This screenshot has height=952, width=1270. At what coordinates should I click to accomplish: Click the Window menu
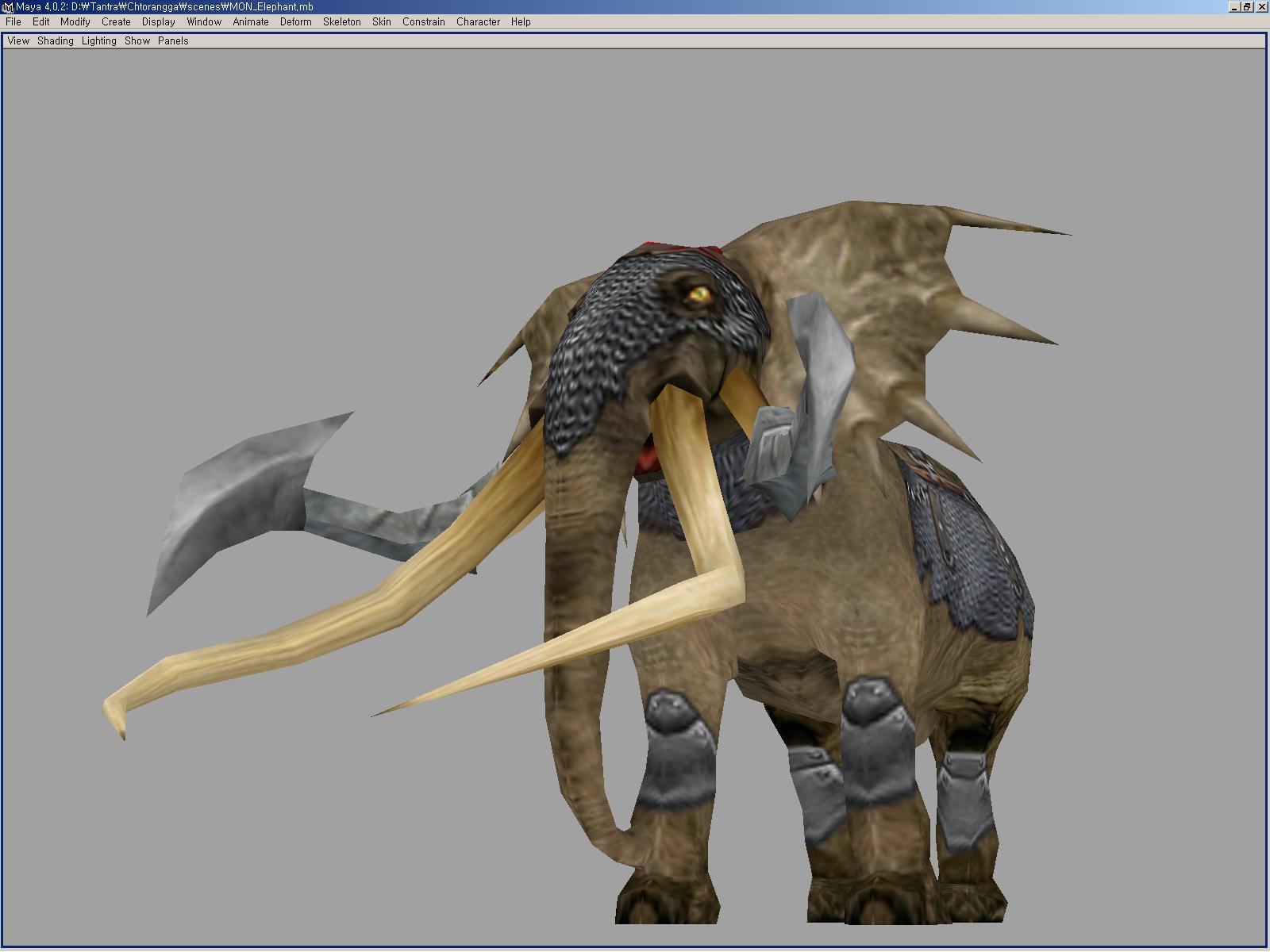pyautogui.click(x=204, y=21)
